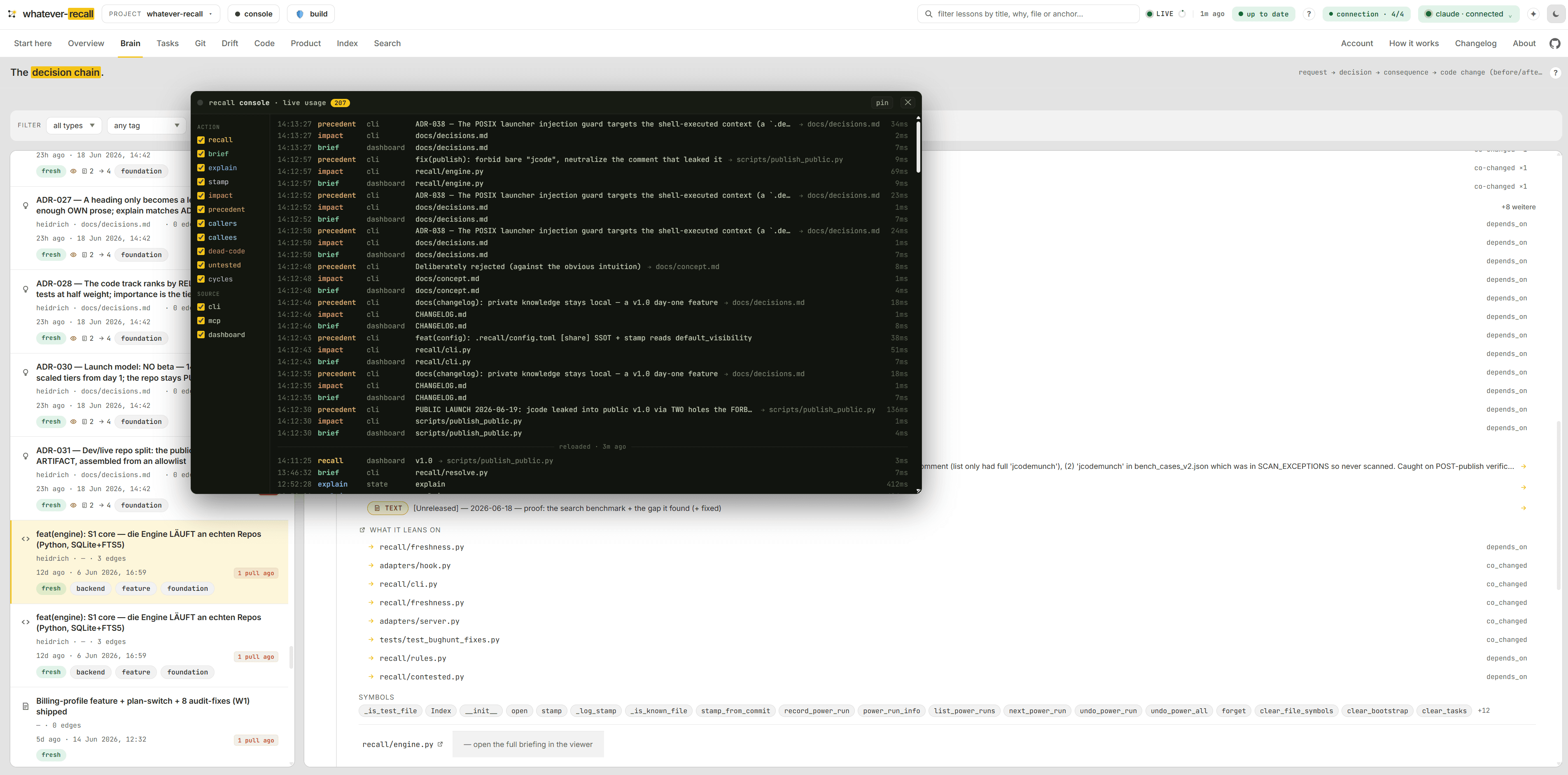Focus the filter lessons search field
1568x775 pixels.
pos(1028,14)
